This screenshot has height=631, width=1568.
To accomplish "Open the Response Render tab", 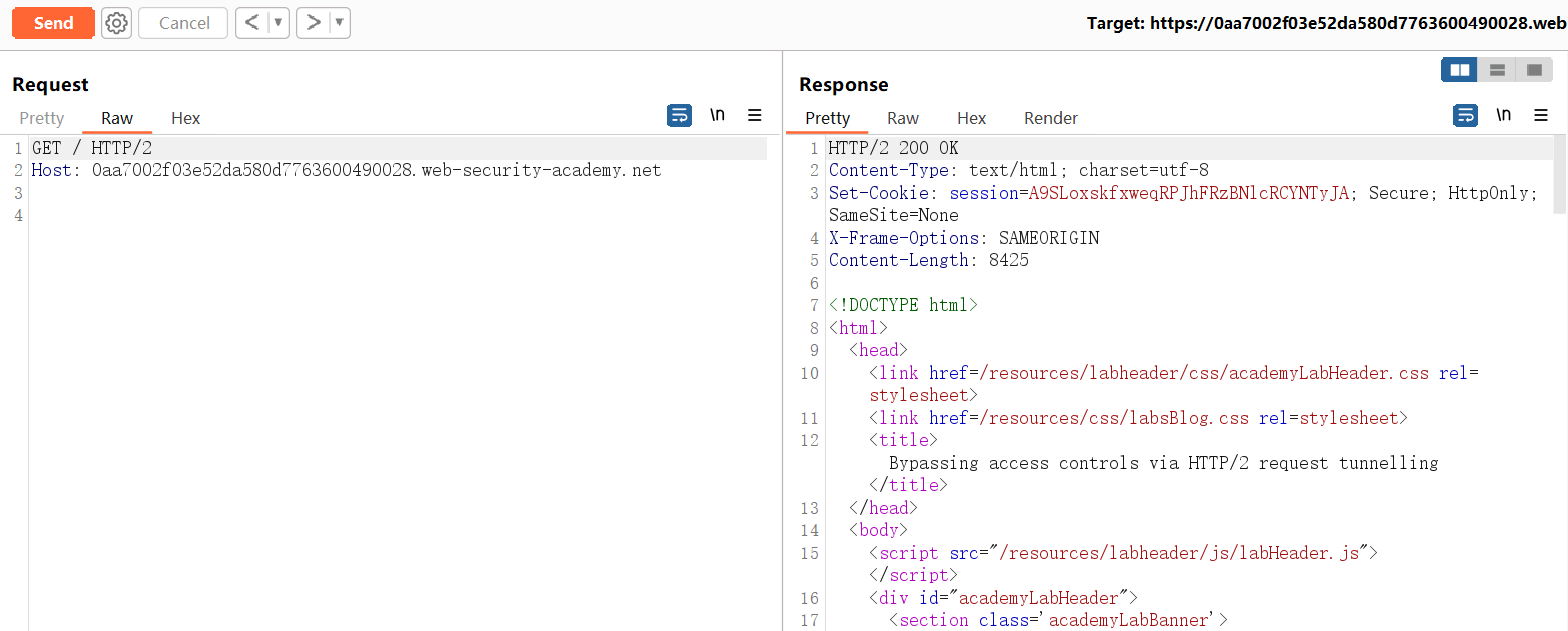I will [1050, 118].
